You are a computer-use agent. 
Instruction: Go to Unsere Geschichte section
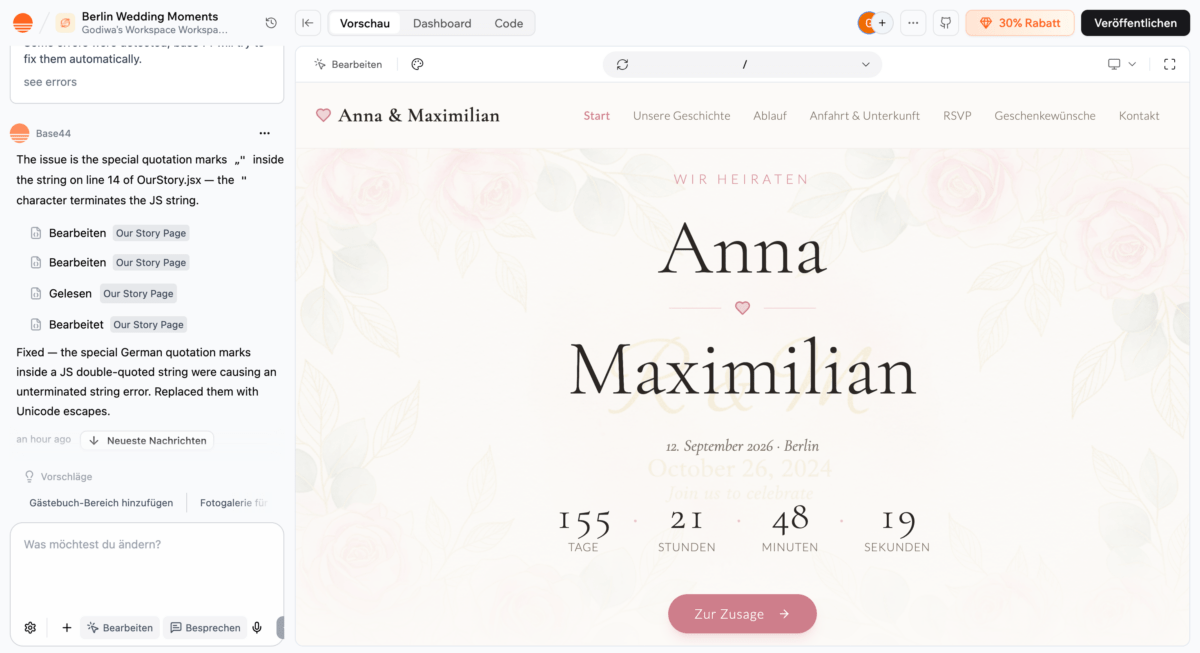(x=682, y=116)
